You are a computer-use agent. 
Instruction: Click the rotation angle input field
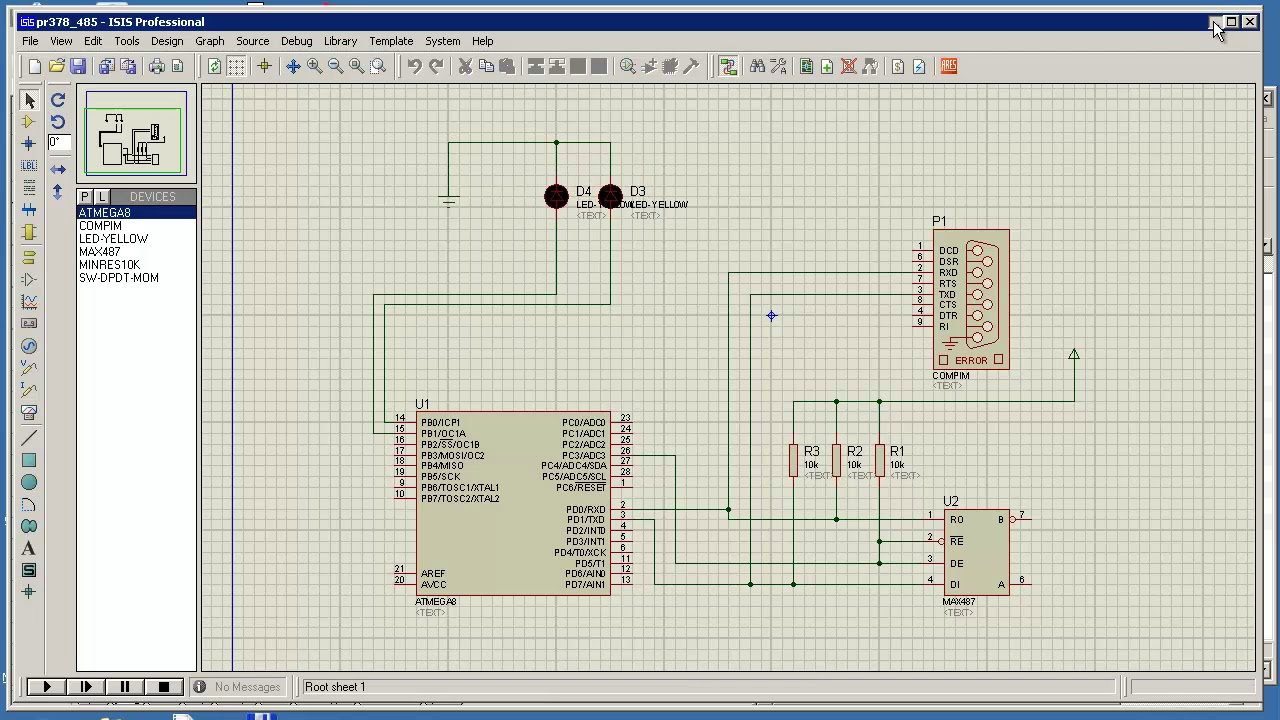[59, 143]
